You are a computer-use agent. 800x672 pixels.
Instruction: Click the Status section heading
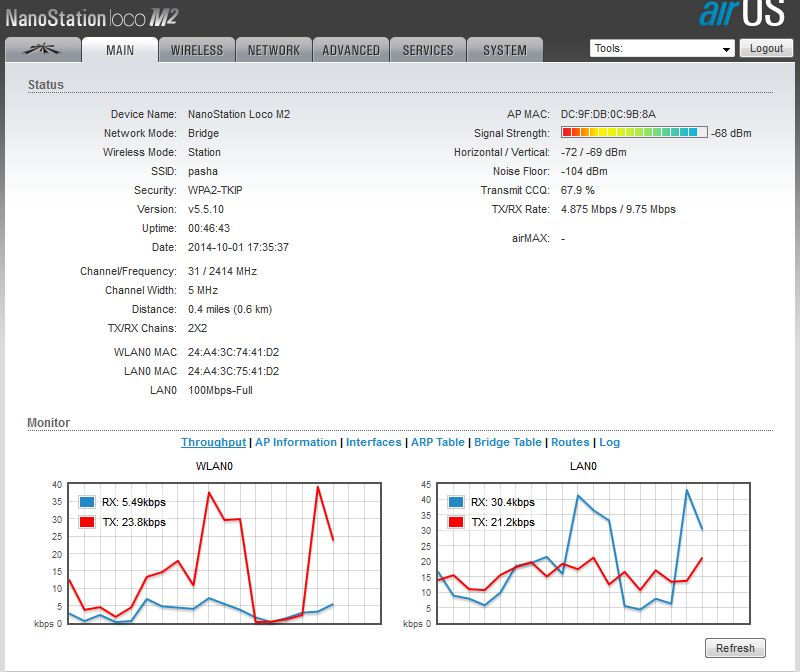pos(46,85)
